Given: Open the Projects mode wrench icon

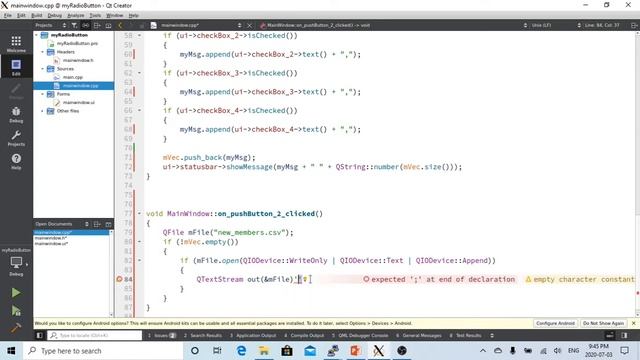Looking at the screenshot, I should tap(16, 138).
